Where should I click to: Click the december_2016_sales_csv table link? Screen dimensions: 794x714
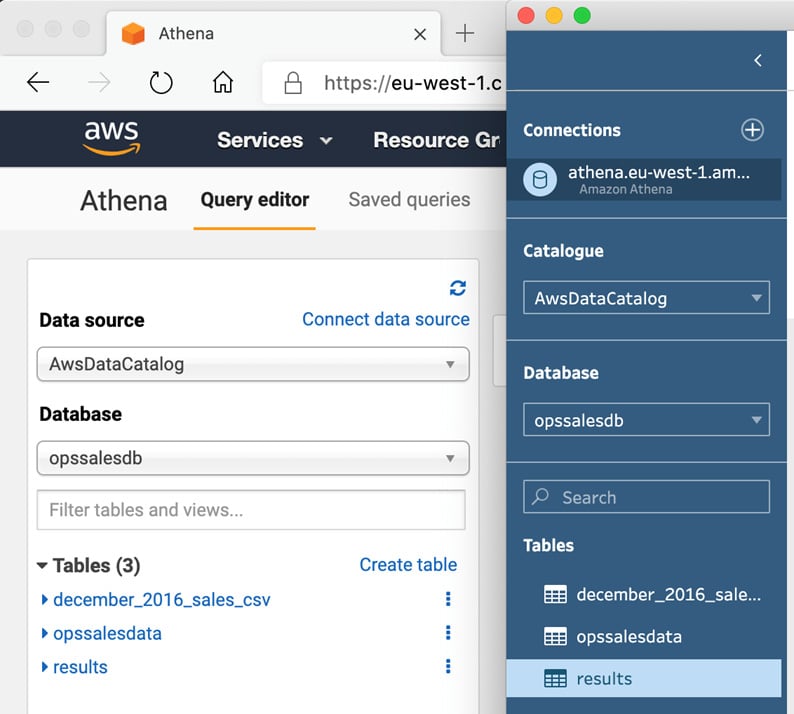pyautogui.click(x=162, y=600)
